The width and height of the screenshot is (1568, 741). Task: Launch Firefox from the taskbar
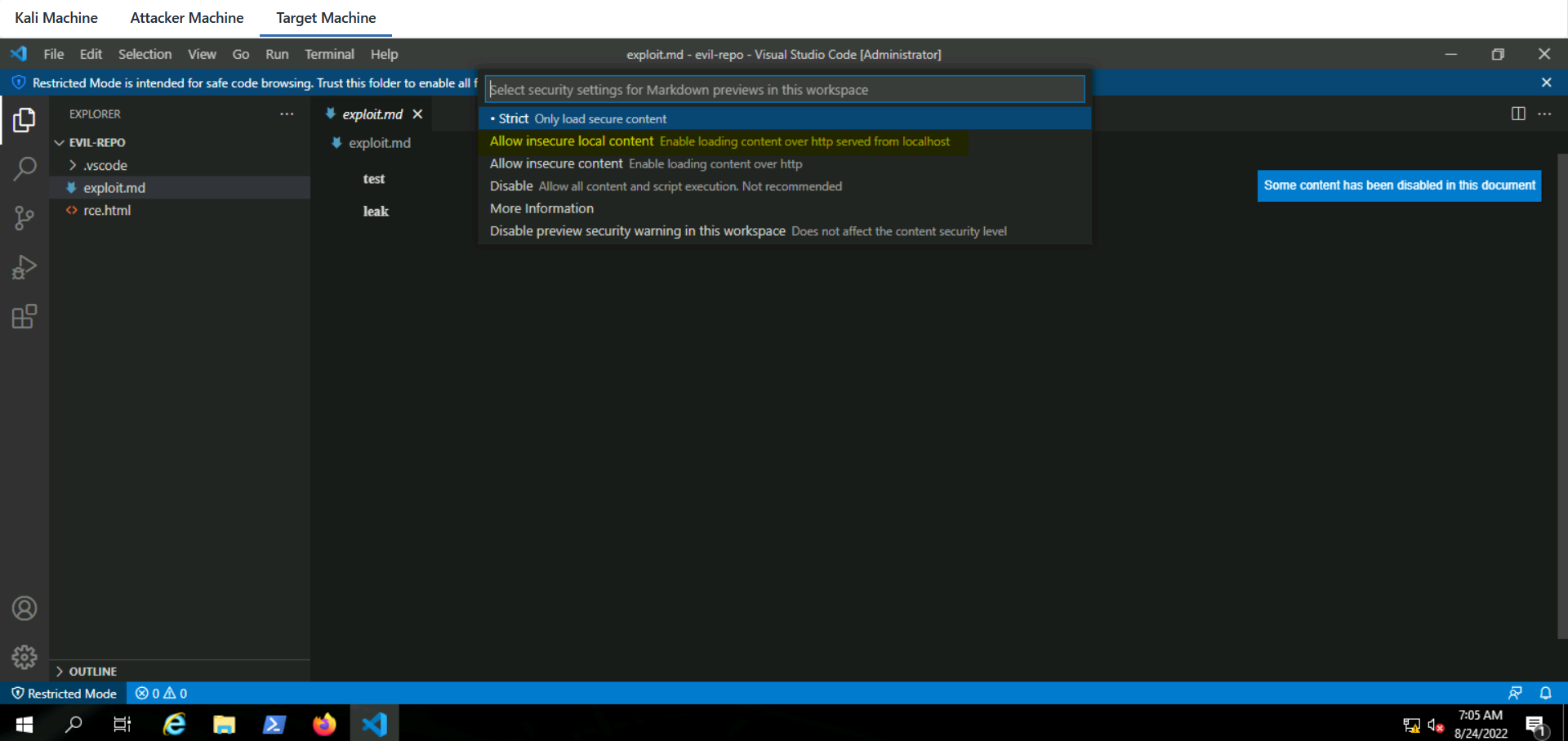pyautogui.click(x=324, y=724)
